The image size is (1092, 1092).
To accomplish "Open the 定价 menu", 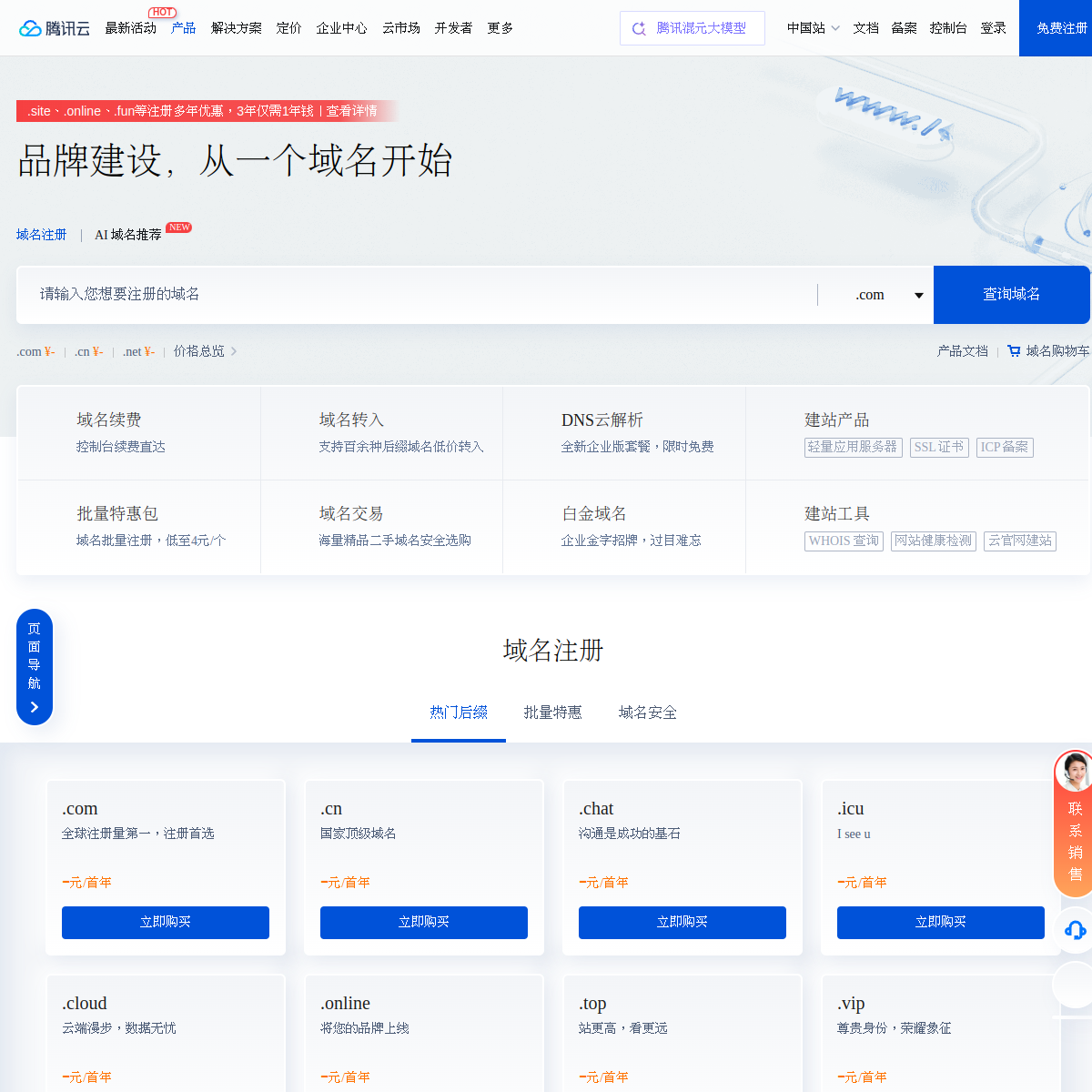I will (x=289, y=28).
